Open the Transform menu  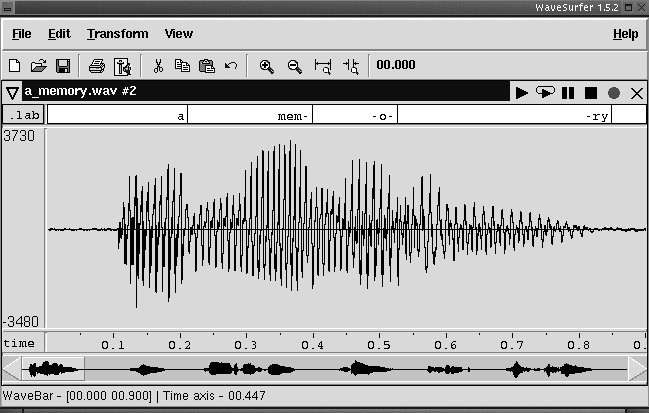(117, 33)
